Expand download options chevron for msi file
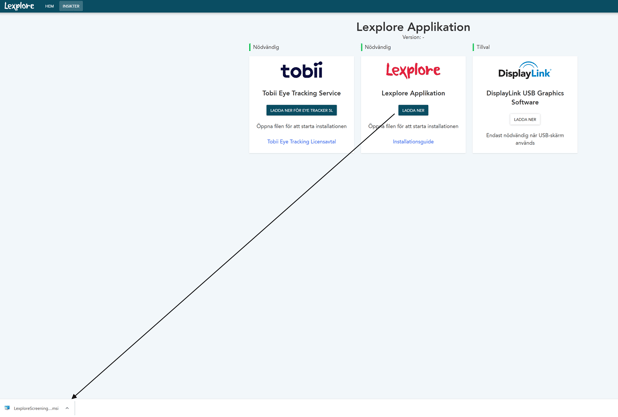The image size is (618, 417). click(67, 408)
